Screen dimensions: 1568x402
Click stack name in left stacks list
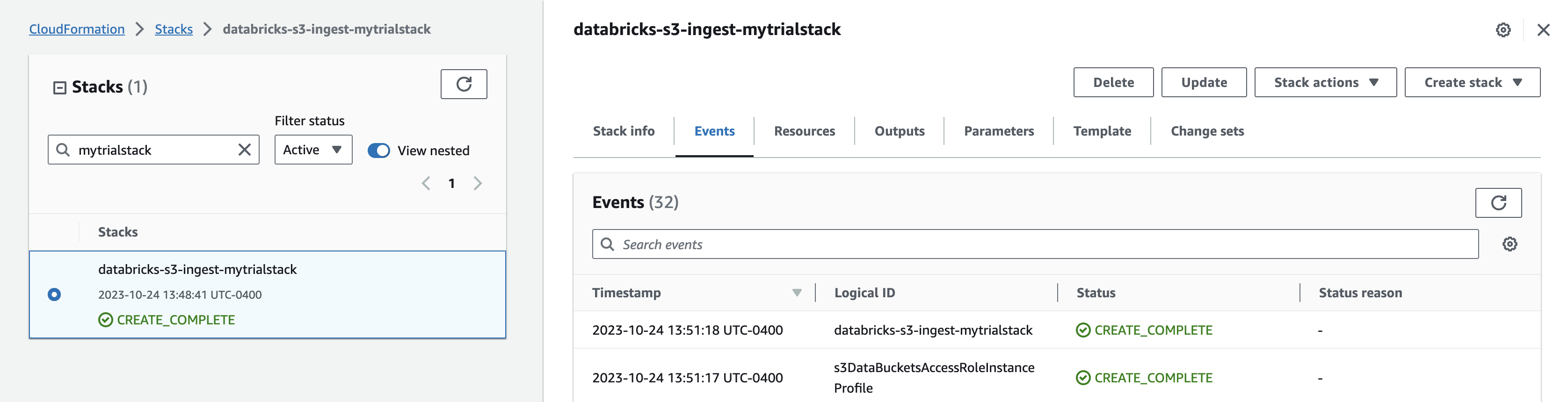pyautogui.click(x=197, y=269)
